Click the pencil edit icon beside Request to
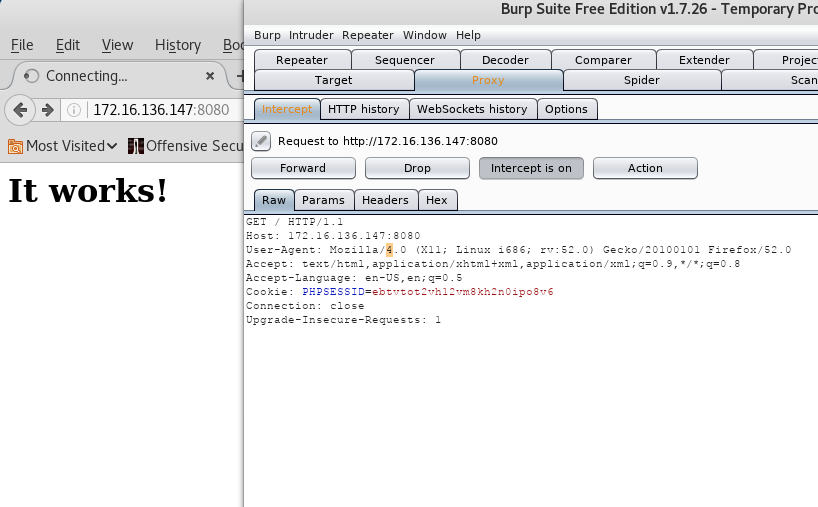The image size is (818, 507). click(x=261, y=141)
